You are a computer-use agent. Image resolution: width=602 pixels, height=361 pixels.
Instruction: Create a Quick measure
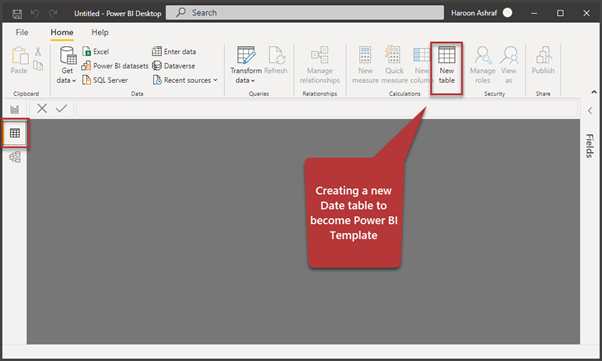[394, 65]
